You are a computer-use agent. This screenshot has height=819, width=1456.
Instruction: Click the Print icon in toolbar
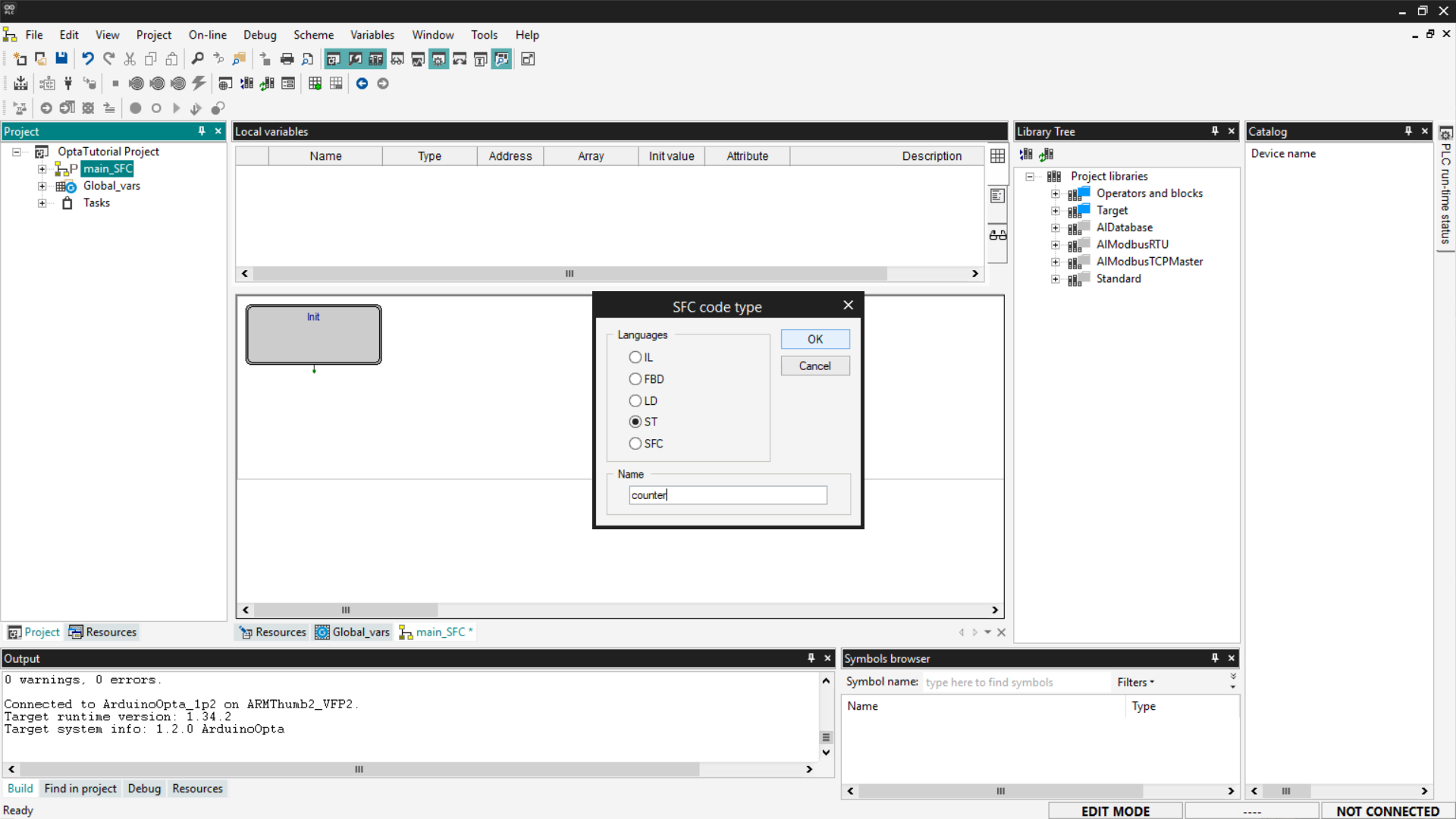coord(287,58)
